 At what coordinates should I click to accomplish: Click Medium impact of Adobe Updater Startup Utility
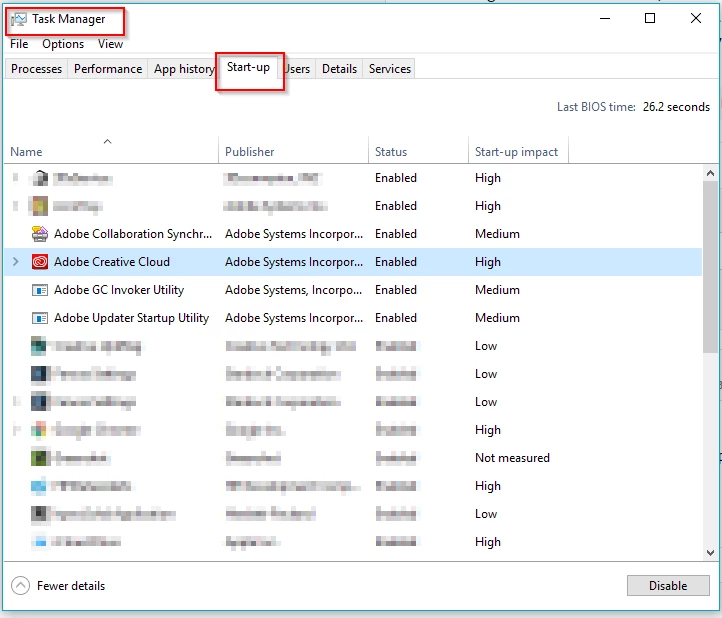tap(497, 318)
